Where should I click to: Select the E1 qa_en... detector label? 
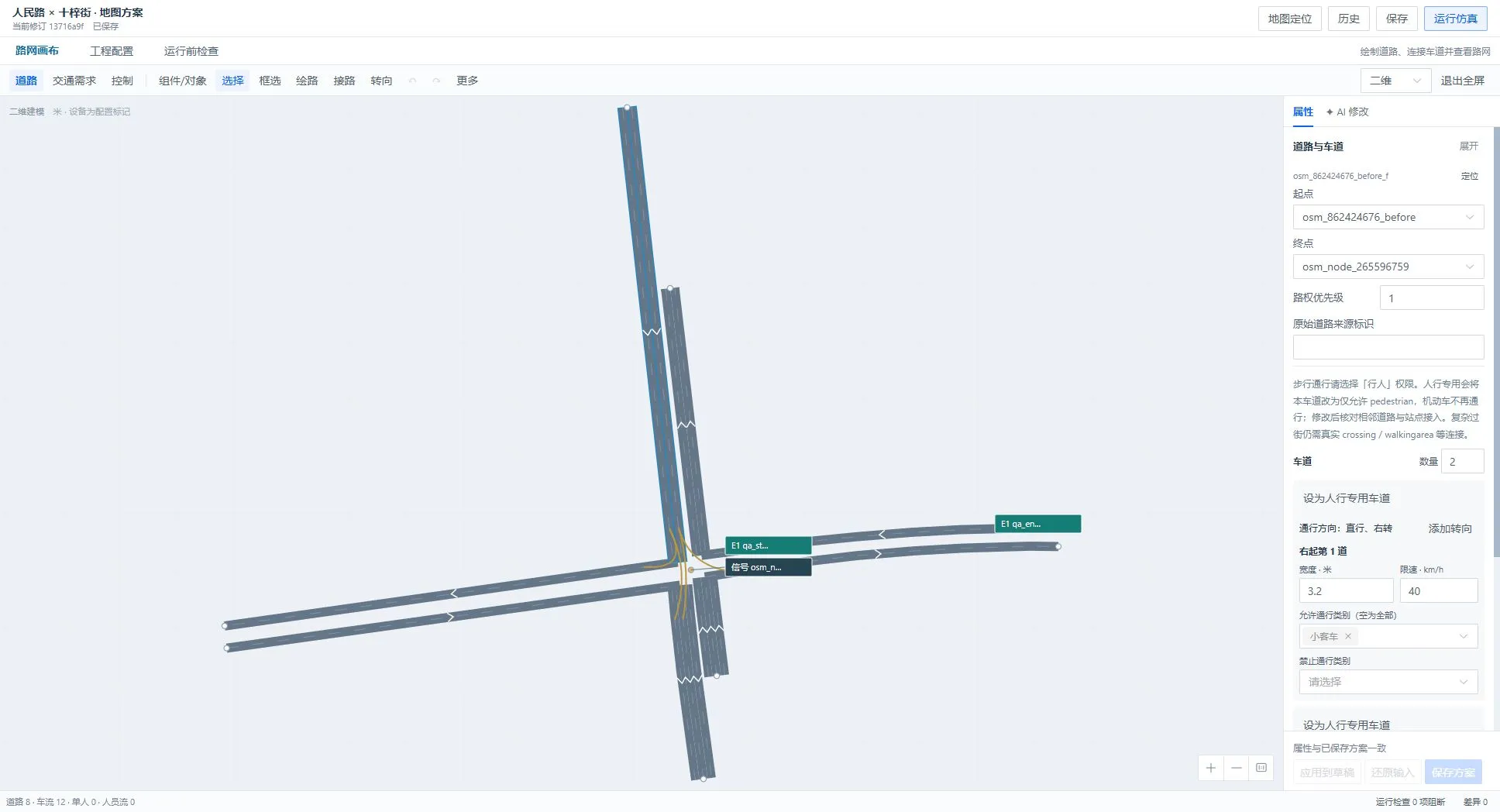[1037, 524]
